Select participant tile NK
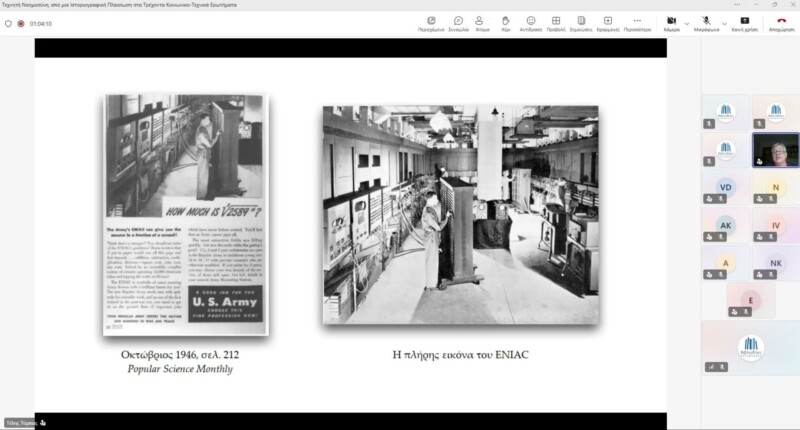 pos(776,263)
